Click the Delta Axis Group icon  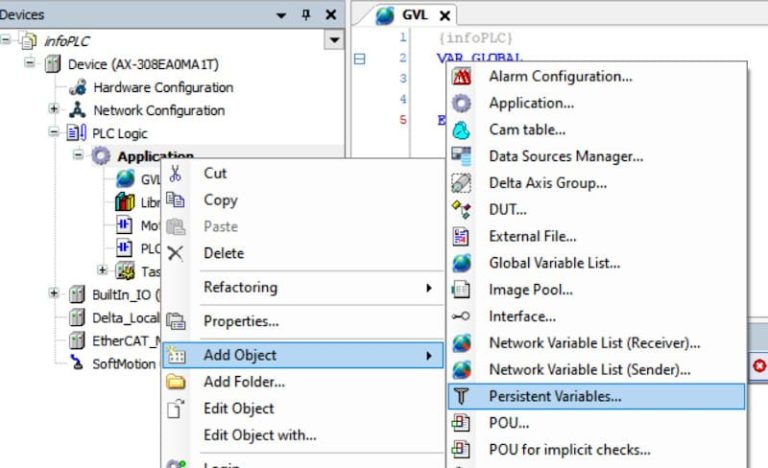461,183
